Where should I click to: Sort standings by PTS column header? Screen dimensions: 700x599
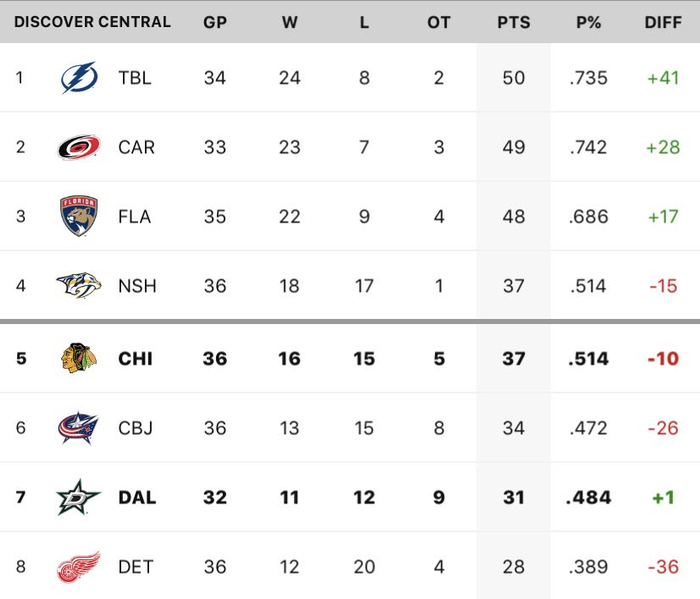(x=513, y=22)
